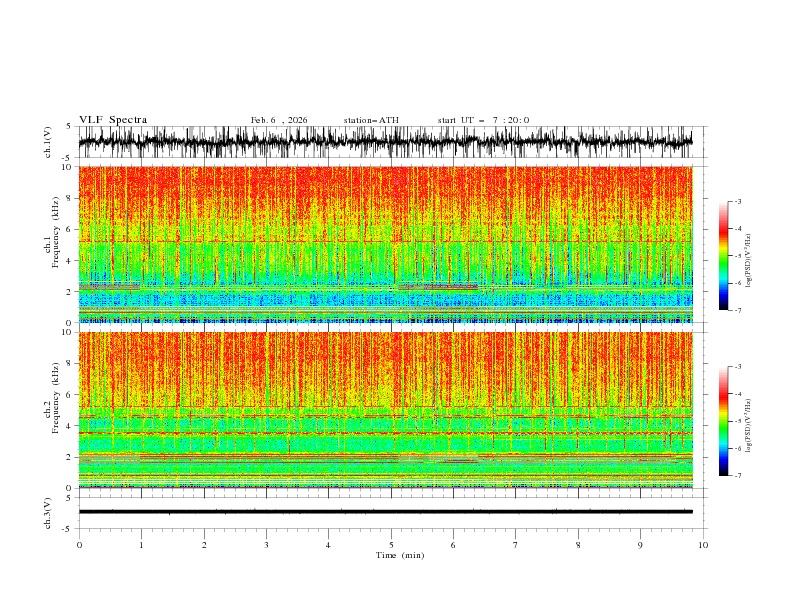The width and height of the screenshot is (792, 612).
Task: Click the "ch.1(V)" waveform axis label
Action: 48,142
